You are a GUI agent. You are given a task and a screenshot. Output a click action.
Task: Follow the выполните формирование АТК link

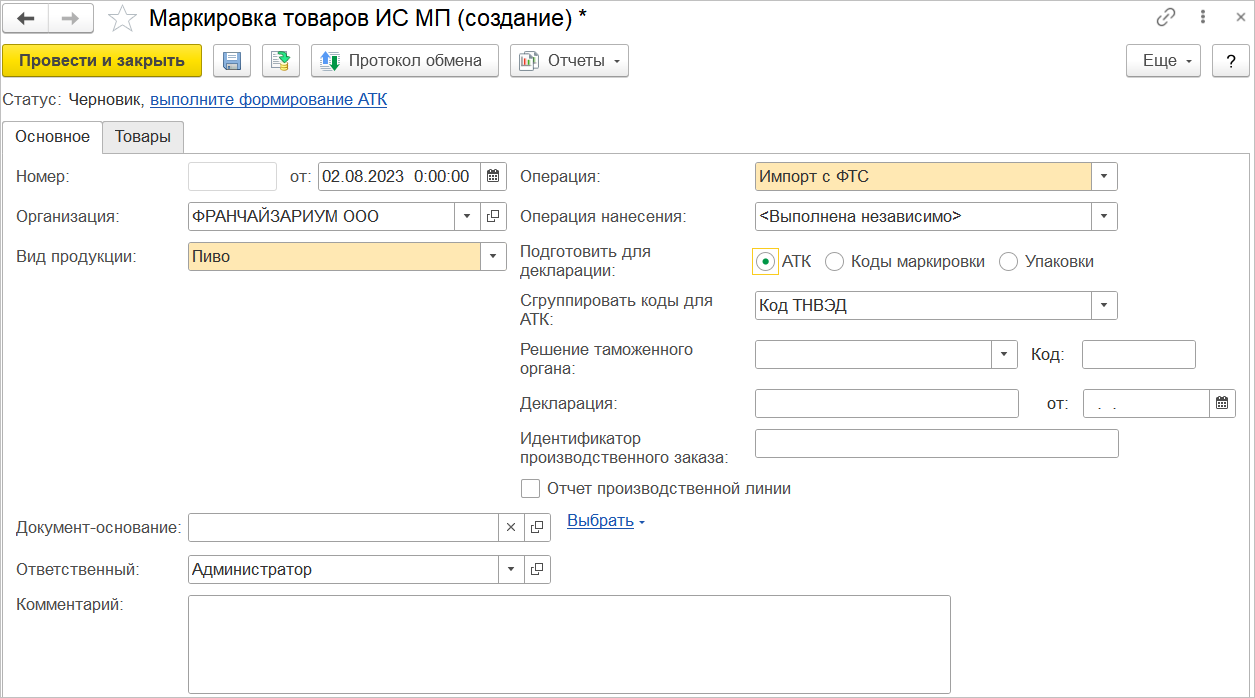[268, 100]
